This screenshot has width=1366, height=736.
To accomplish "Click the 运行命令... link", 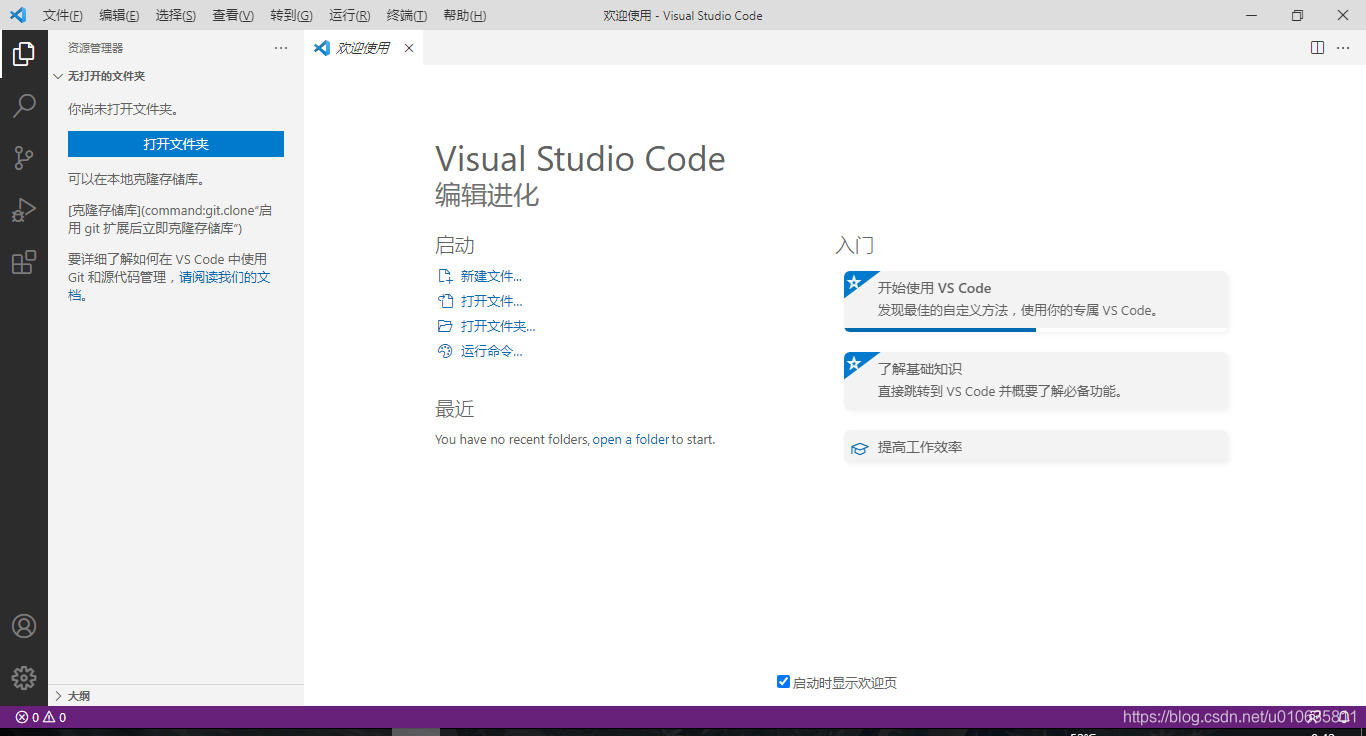I will pyautogui.click(x=491, y=351).
